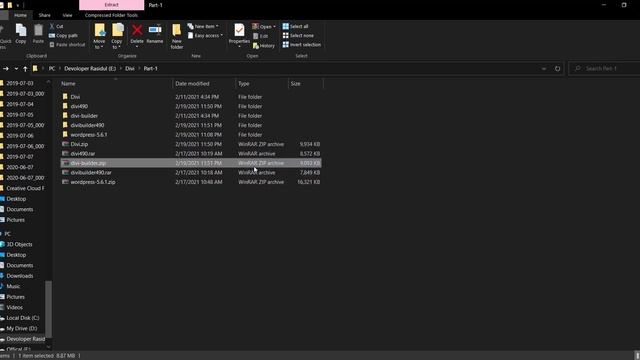The height and width of the screenshot is (360, 640).
Task: Click Divi in address path
Action: click(x=130, y=69)
